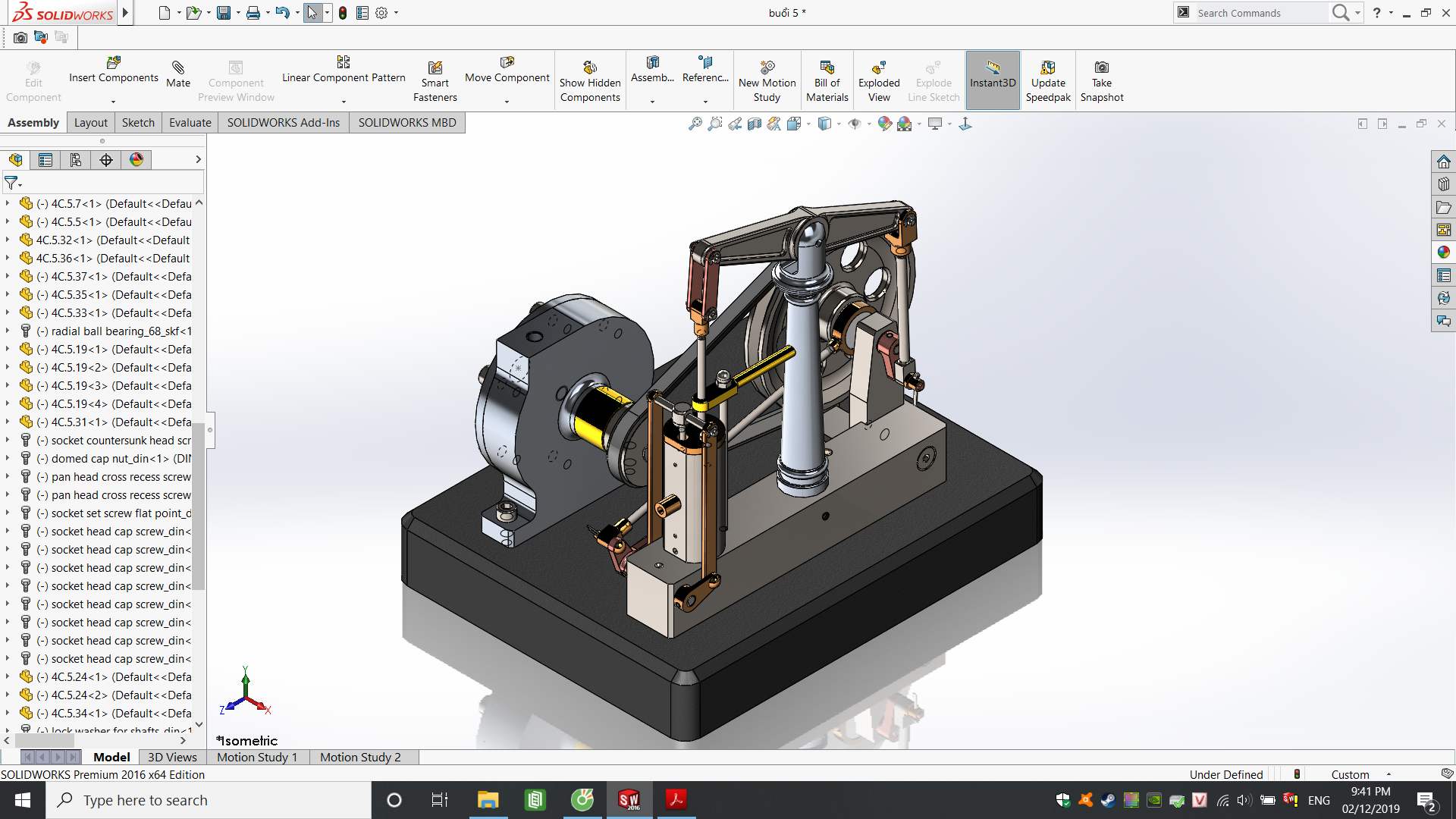The width and height of the screenshot is (1456, 819).
Task: Click Update Speedpak
Action: 1048,81
